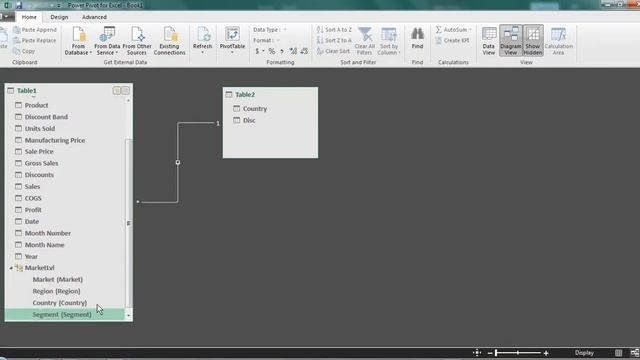Toggle the Calculation Area
The height and width of the screenshot is (360, 640).
[558, 41]
